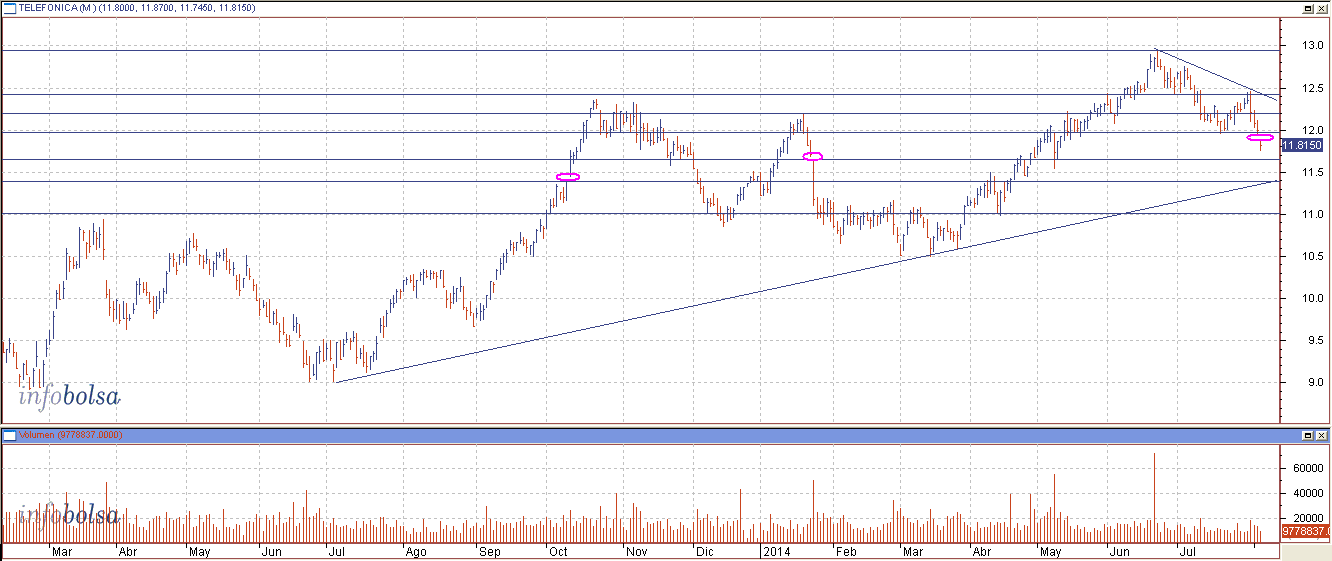Click the Ago label on the time axis
This screenshot has width=1332, height=561.
pyautogui.click(x=415, y=551)
